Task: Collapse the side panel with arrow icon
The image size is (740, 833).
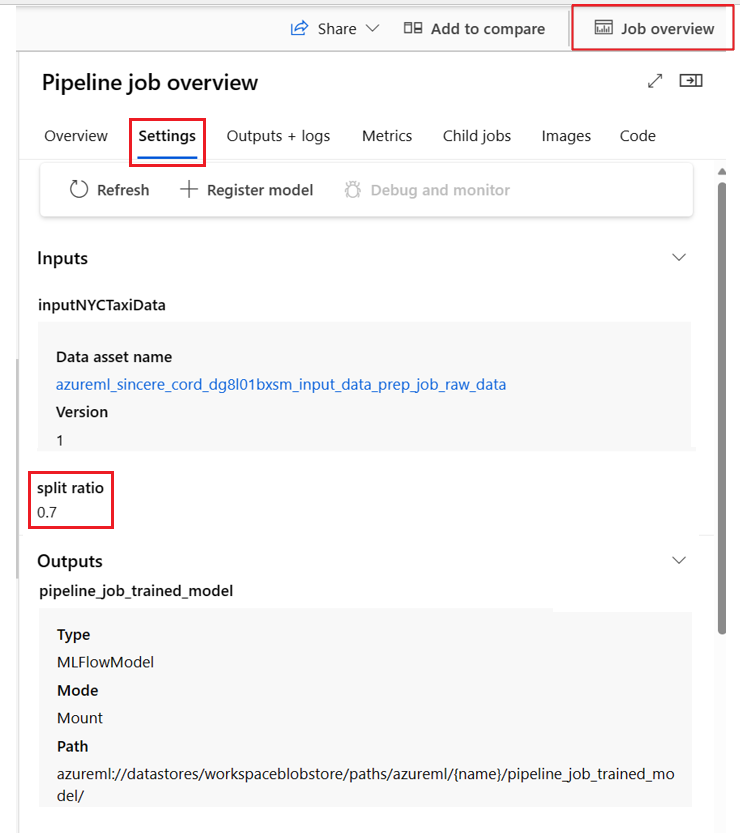Action: coord(691,81)
